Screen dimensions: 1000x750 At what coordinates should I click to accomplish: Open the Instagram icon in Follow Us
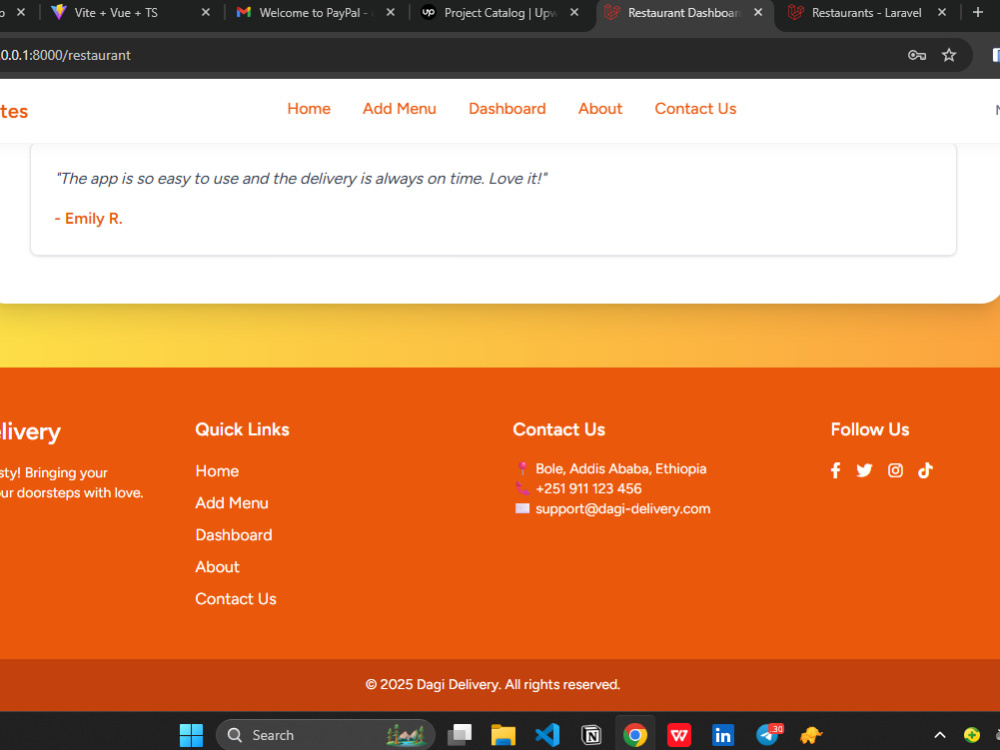(895, 471)
